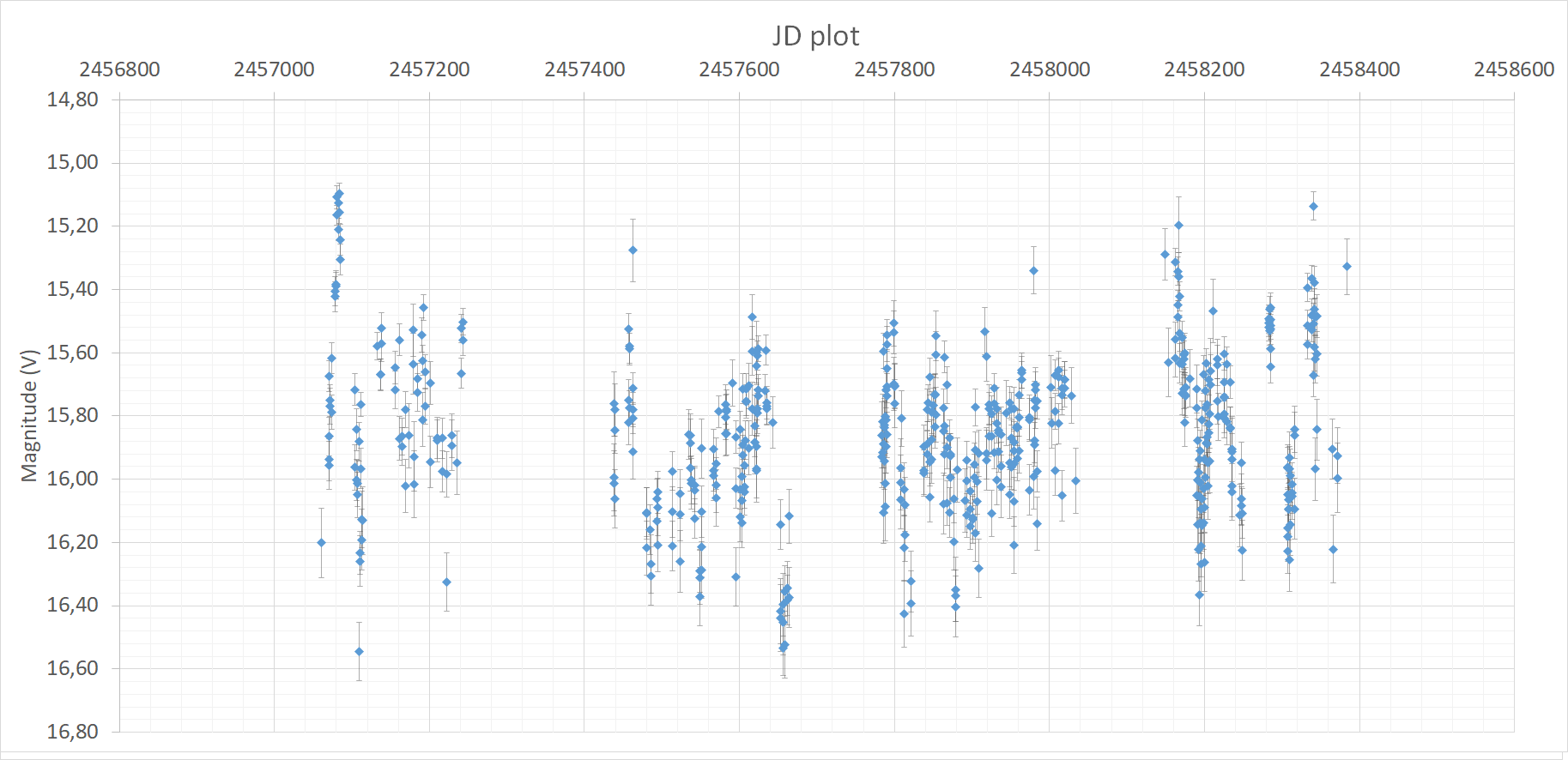Click y-axis label 15,00
The image size is (1568, 760).
73,162
